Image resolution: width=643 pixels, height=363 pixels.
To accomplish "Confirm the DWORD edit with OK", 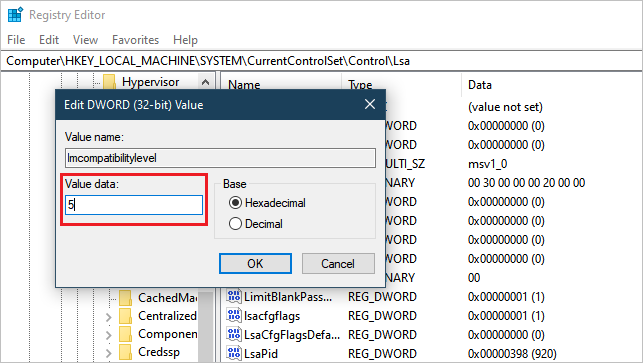I will coord(255,263).
